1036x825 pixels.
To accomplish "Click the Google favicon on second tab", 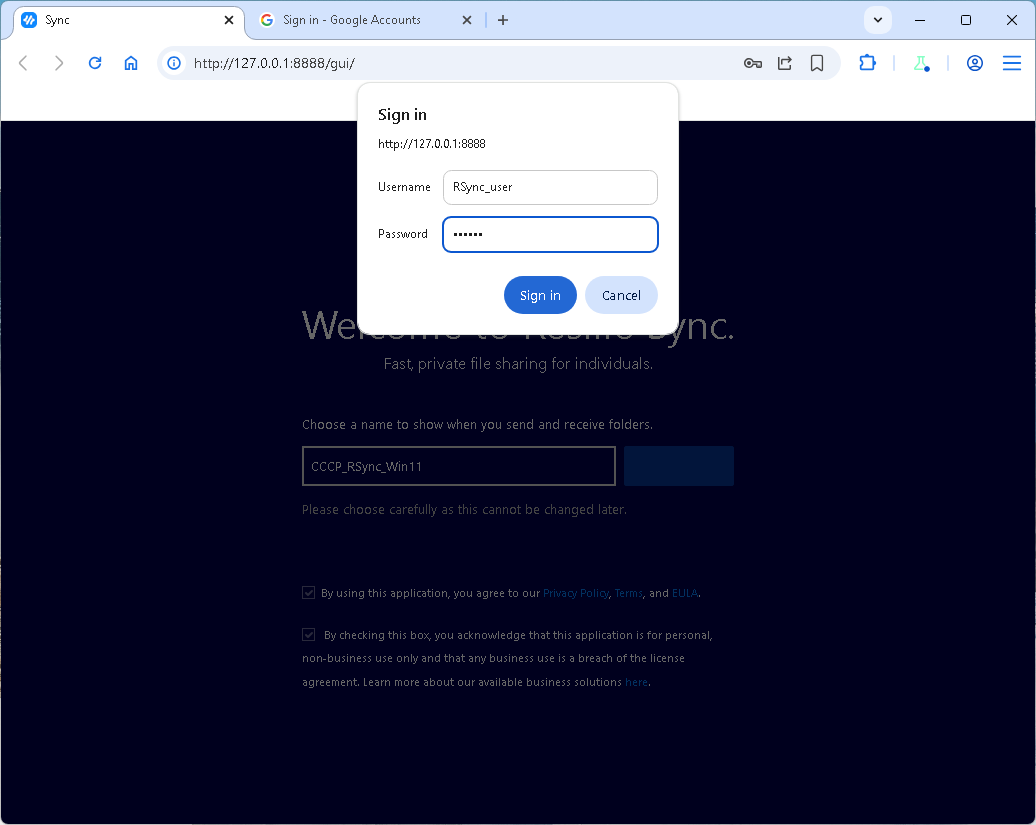I will [x=267, y=20].
